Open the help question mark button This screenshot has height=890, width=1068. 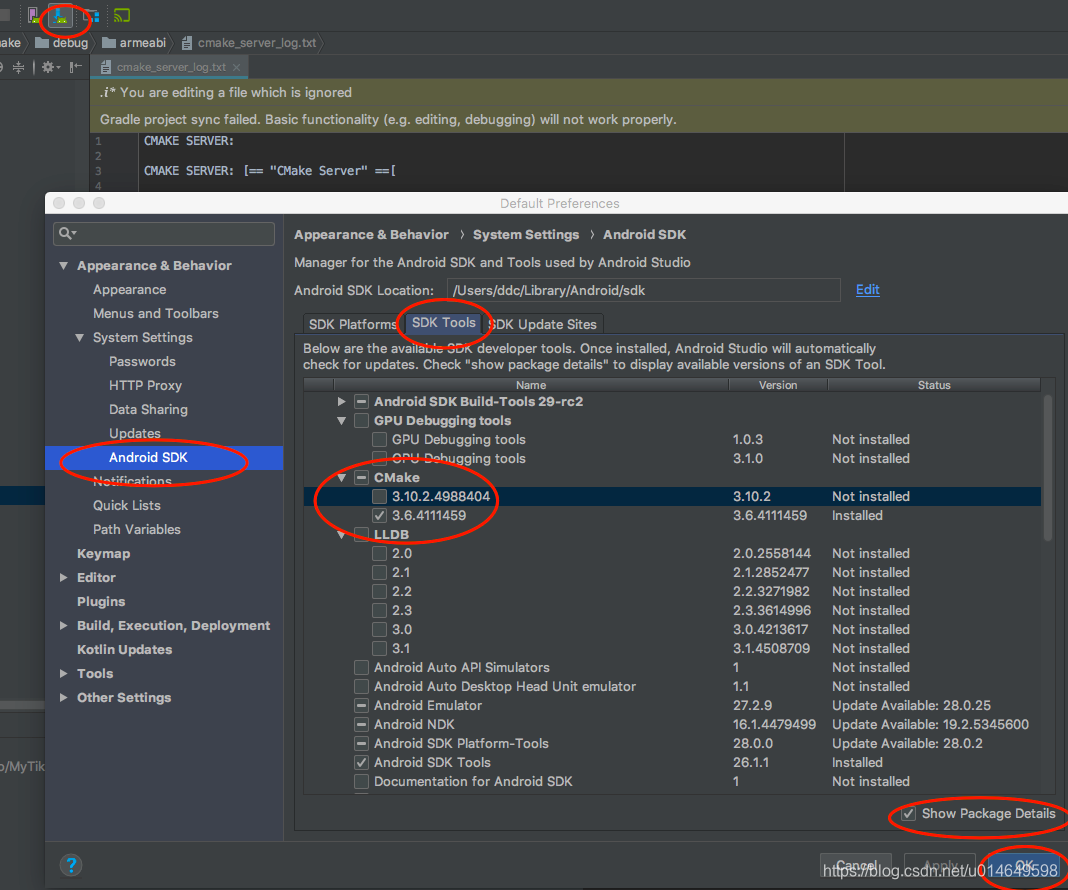71,865
